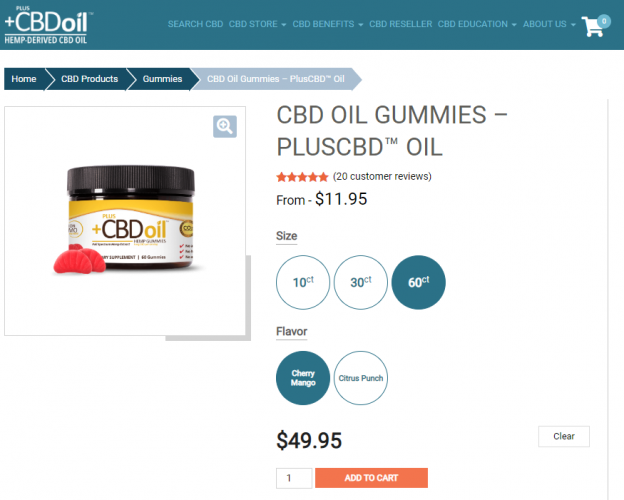Viewport: 624px width, 500px height.
Task: Expand the CBD Store dropdown menu
Action: pos(257,24)
